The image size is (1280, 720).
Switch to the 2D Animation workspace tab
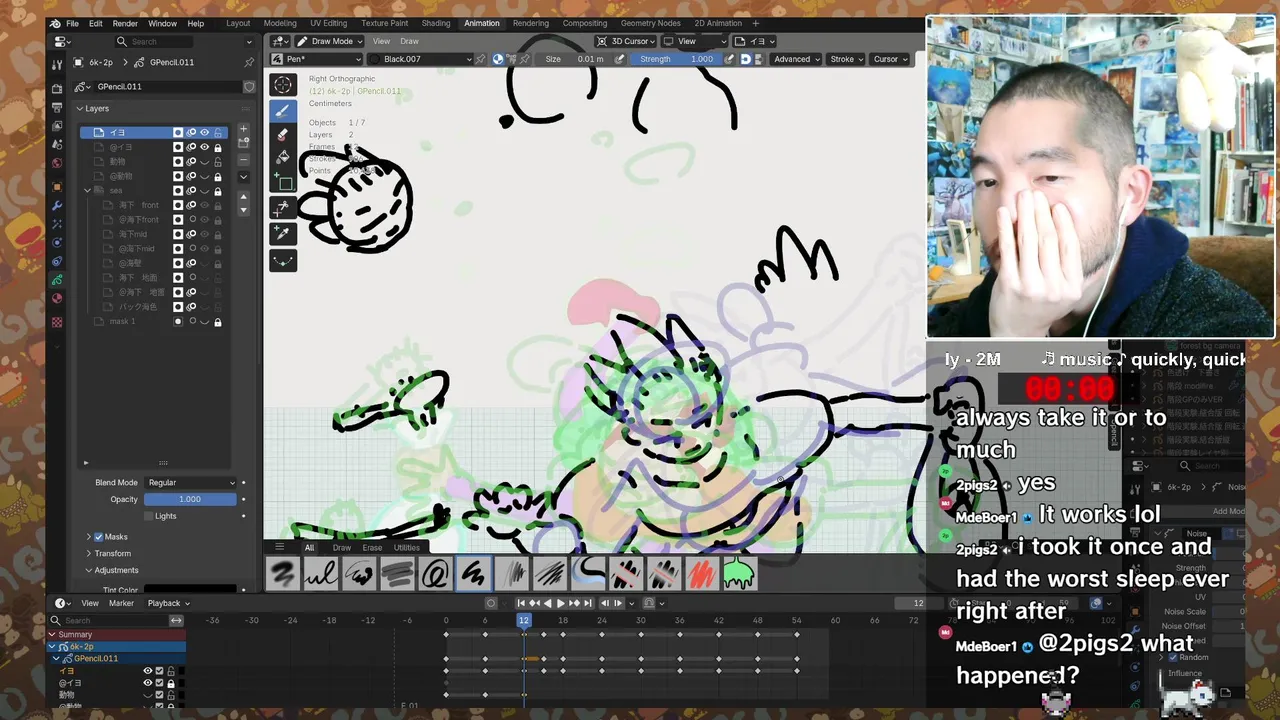point(718,23)
